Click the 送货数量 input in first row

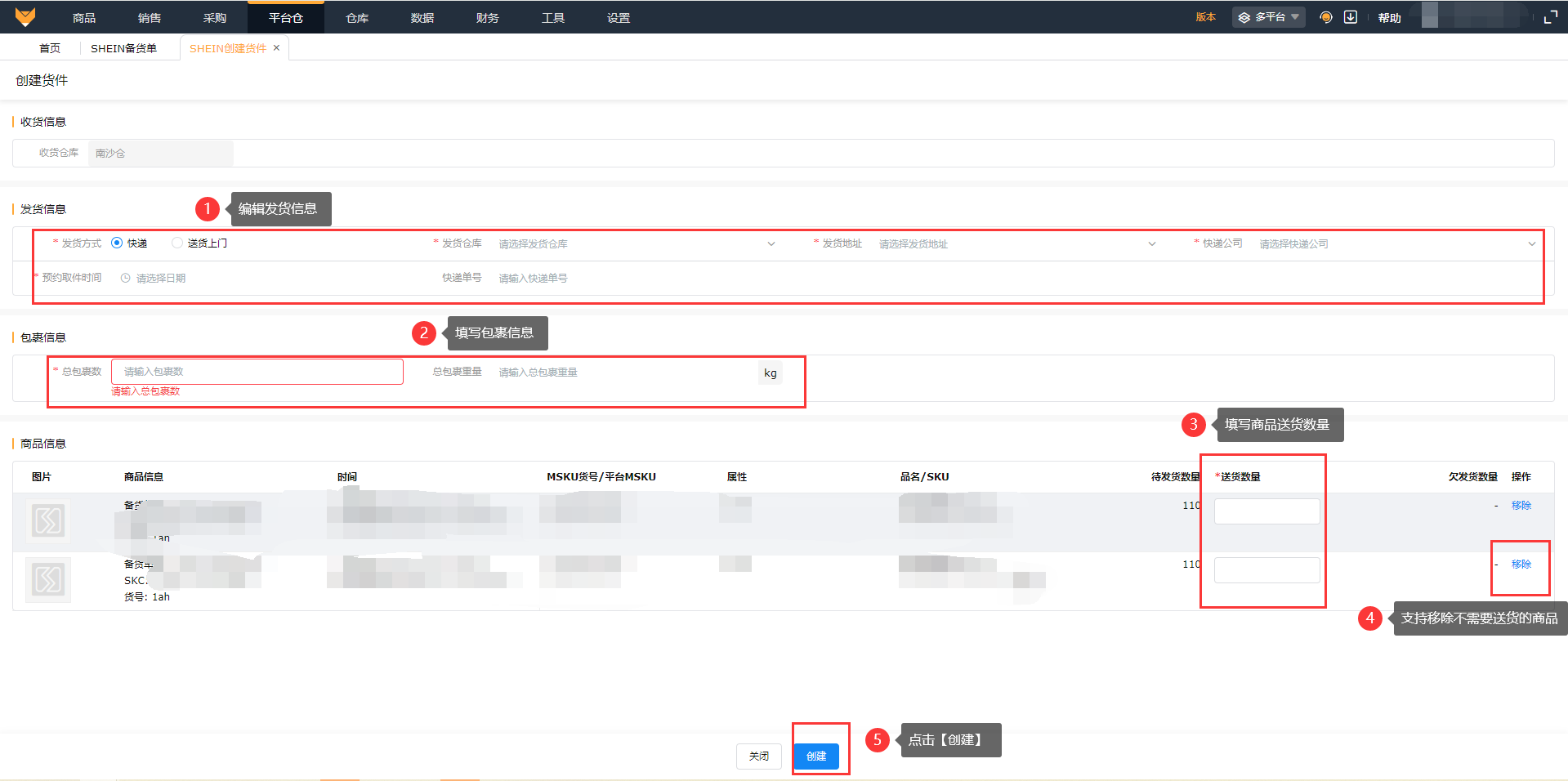tap(1266, 511)
